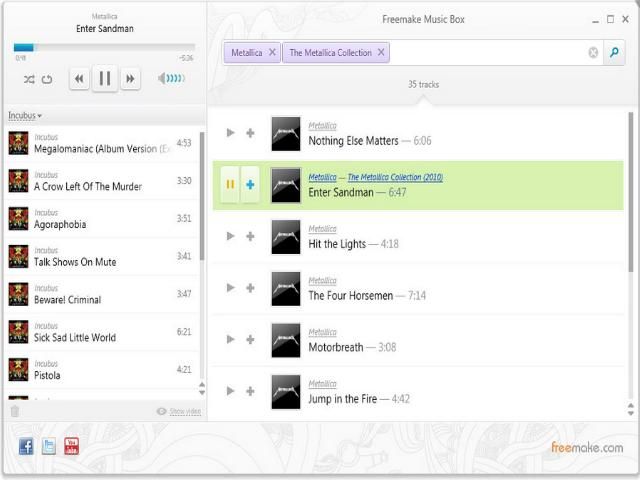This screenshot has width=640, height=480.
Task: Clear the search field with the X icon
Action: (x=593, y=53)
